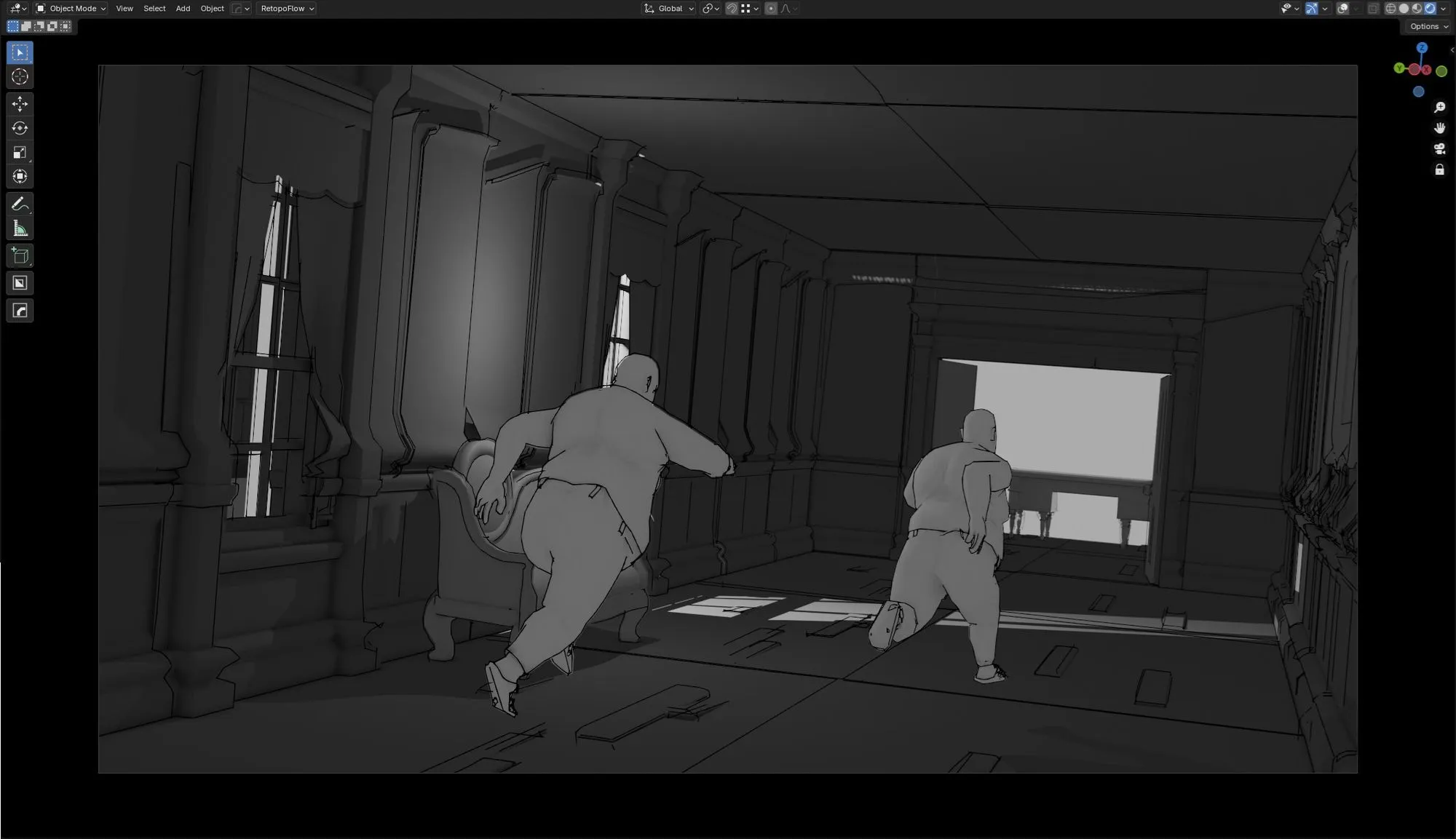Open proportional editing falloff dropdown
This screenshot has width=1456, height=839.
pyautogui.click(x=789, y=9)
